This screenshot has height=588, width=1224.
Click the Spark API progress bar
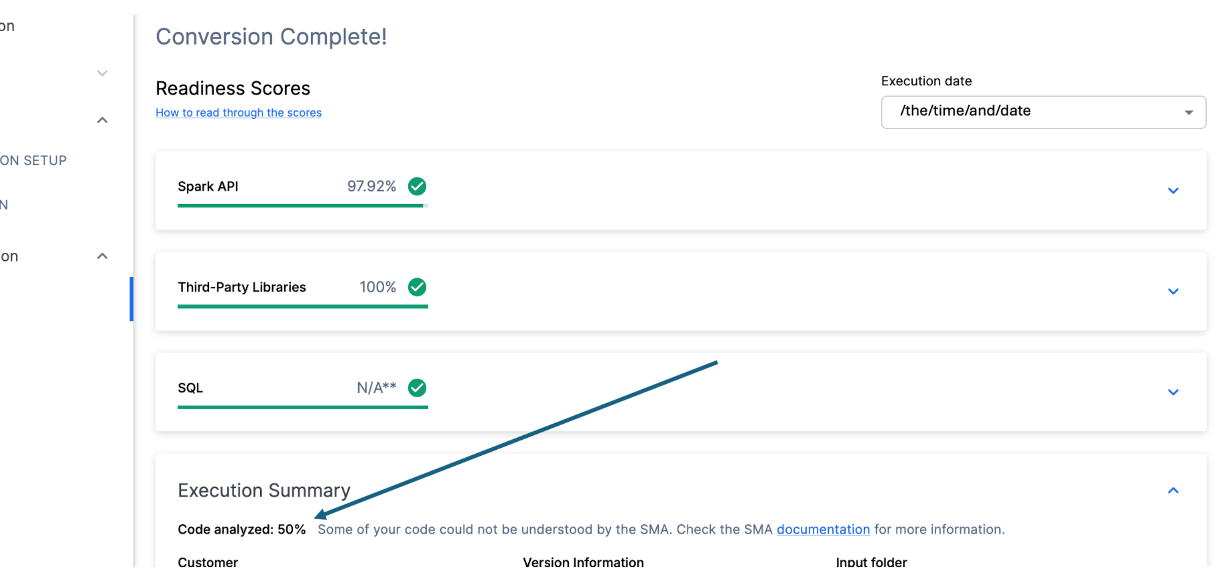(302, 206)
